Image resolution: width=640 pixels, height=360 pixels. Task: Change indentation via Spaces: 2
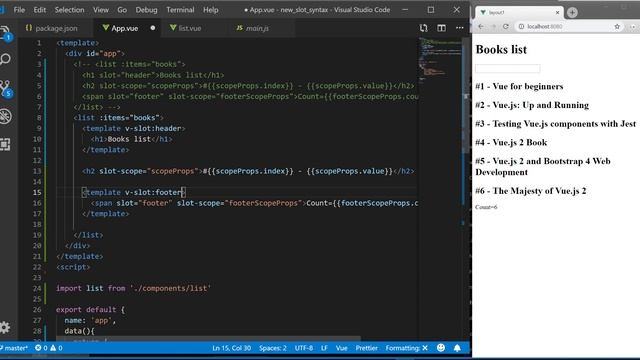[x=273, y=348]
